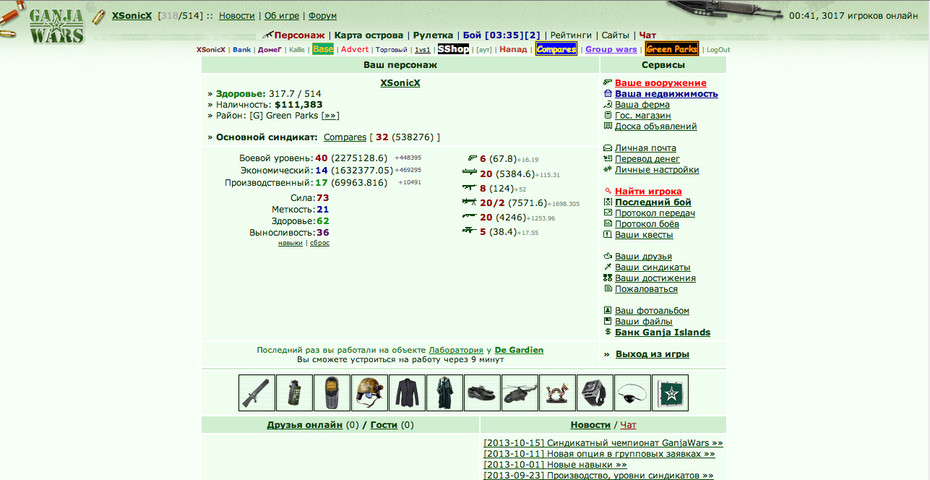The image size is (930, 480).
Task: Click the Advert shortcut link
Action: tap(355, 49)
